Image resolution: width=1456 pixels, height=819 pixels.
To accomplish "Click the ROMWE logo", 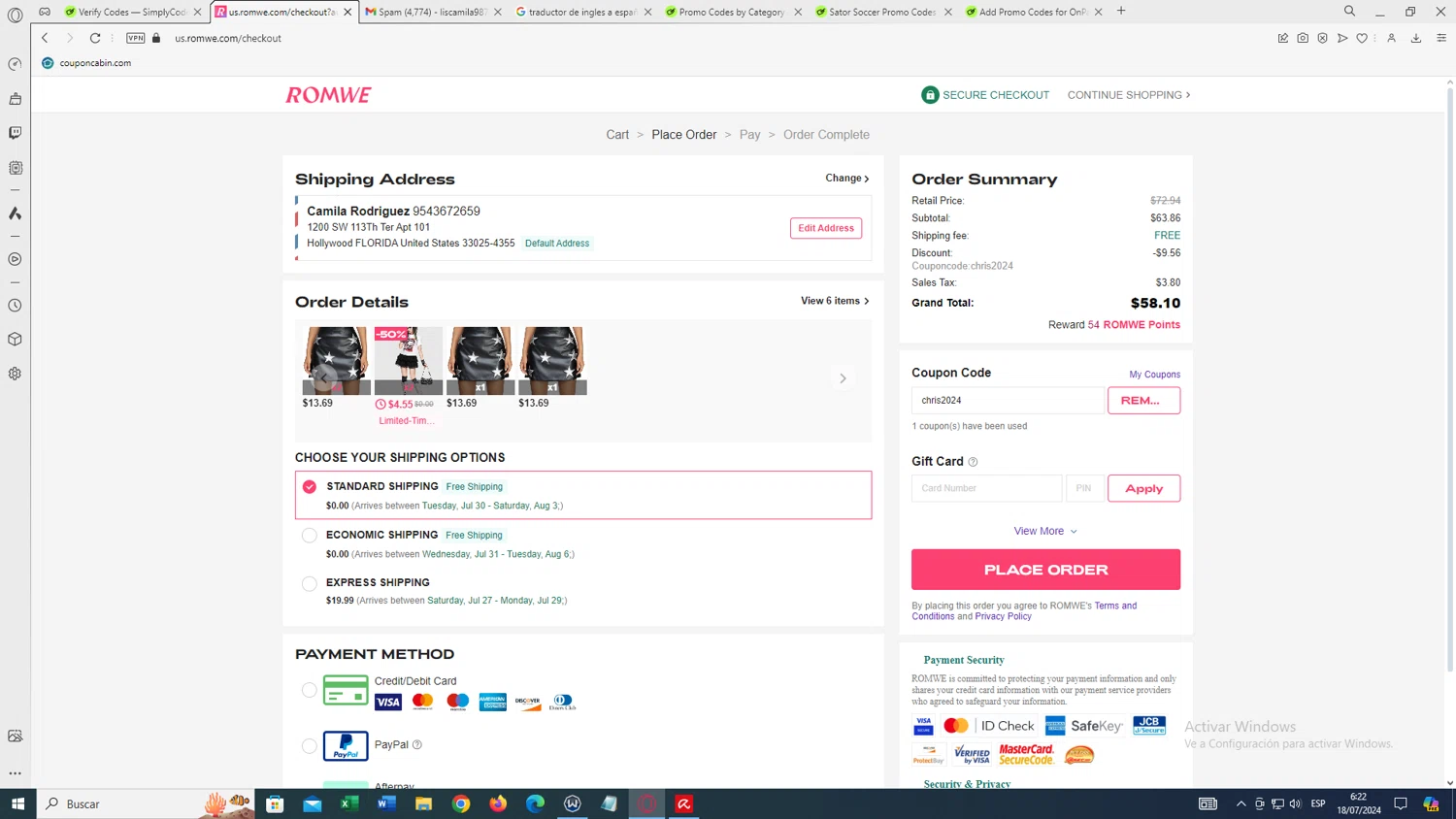I will (328, 95).
